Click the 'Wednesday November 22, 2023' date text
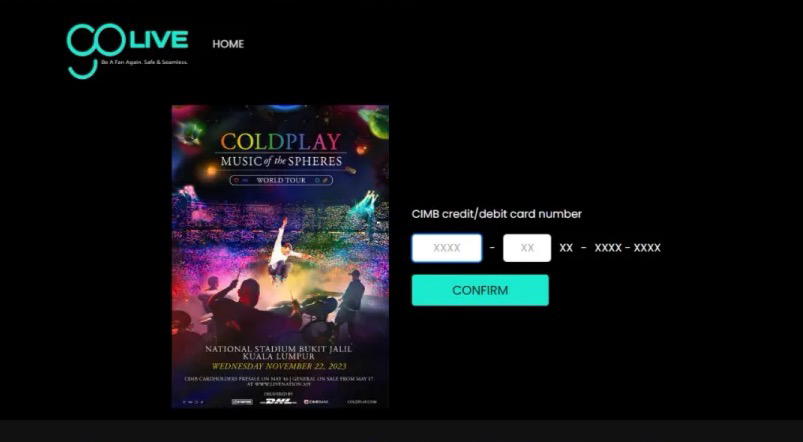The width and height of the screenshot is (803, 442). point(279,366)
